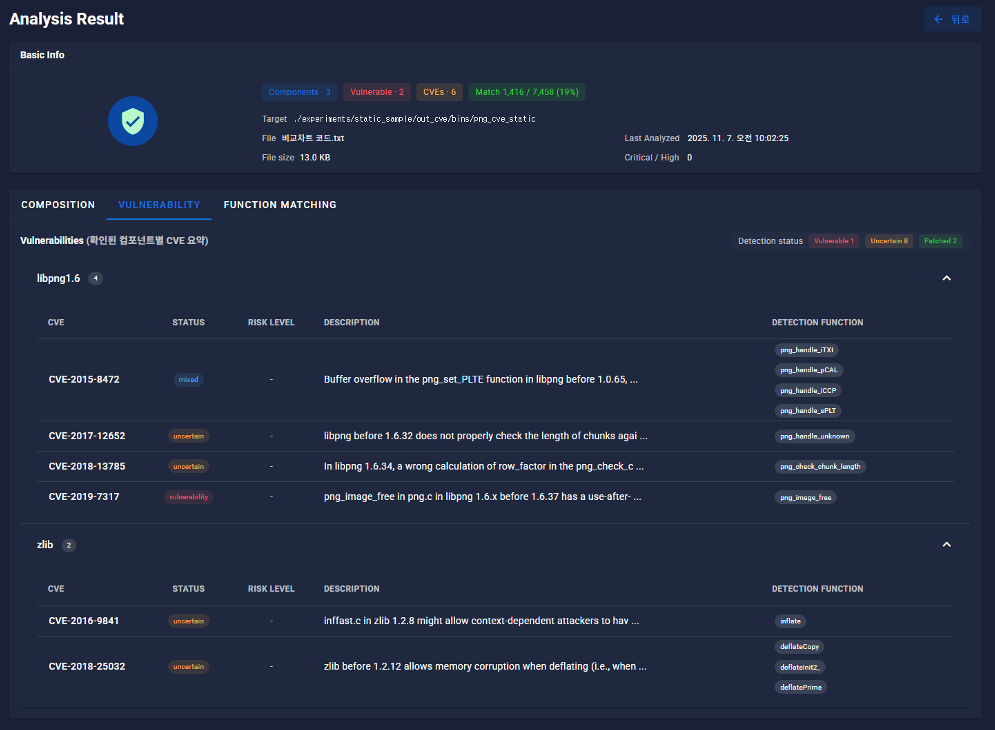Click the CVEs 6 badge
This screenshot has height=730, width=995.
tap(439, 92)
